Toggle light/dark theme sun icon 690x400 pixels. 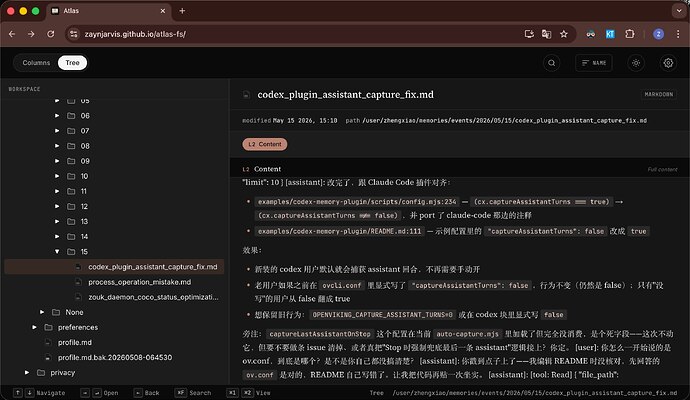[x=636, y=63]
